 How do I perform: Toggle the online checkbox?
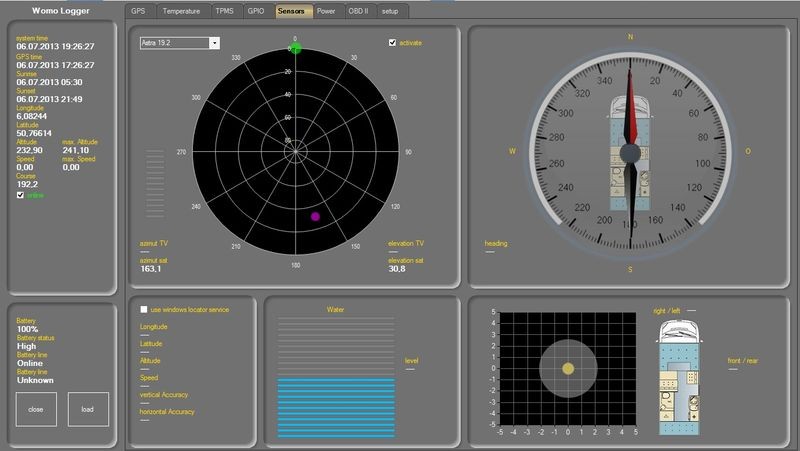coord(21,196)
